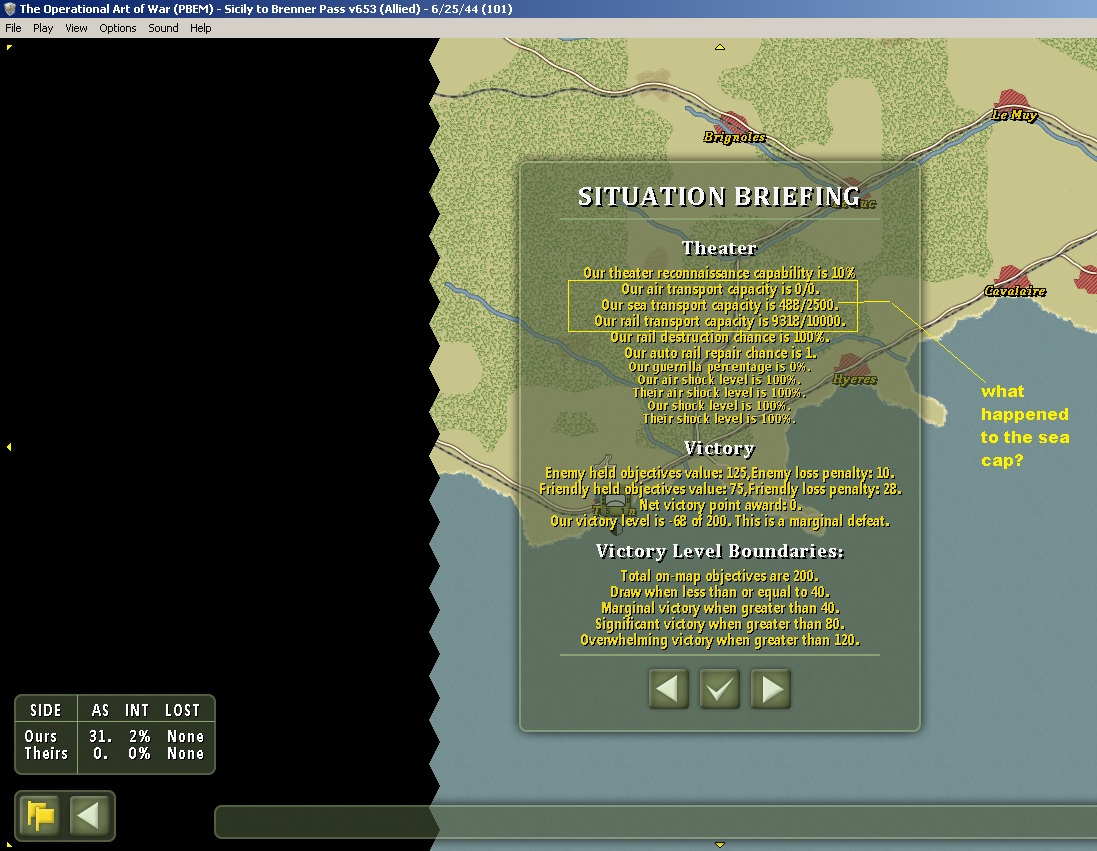Click 'Our rail destruction chance is 100%'
The width and height of the screenshot is (1097, 851).
[720, 337]
